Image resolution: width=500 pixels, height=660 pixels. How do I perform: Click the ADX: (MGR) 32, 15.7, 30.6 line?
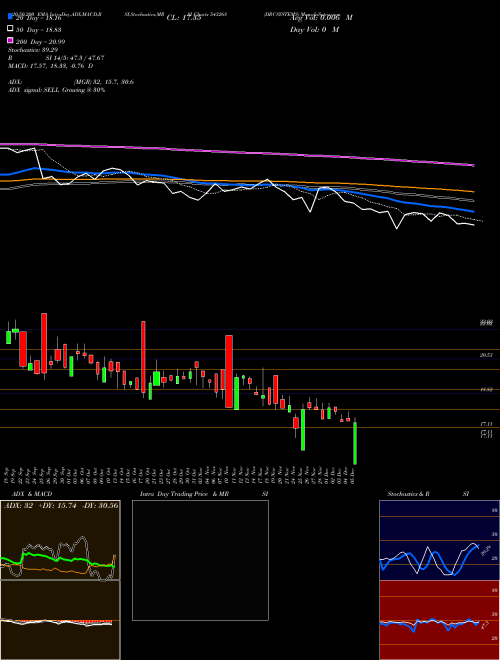(71, 82)
